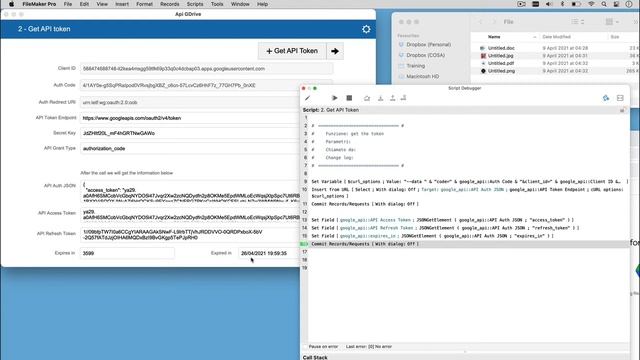Open the File menu
Image resolution: width=640 pixels, height=360 pixels.
pyautogui.click(x=68, y=4)
